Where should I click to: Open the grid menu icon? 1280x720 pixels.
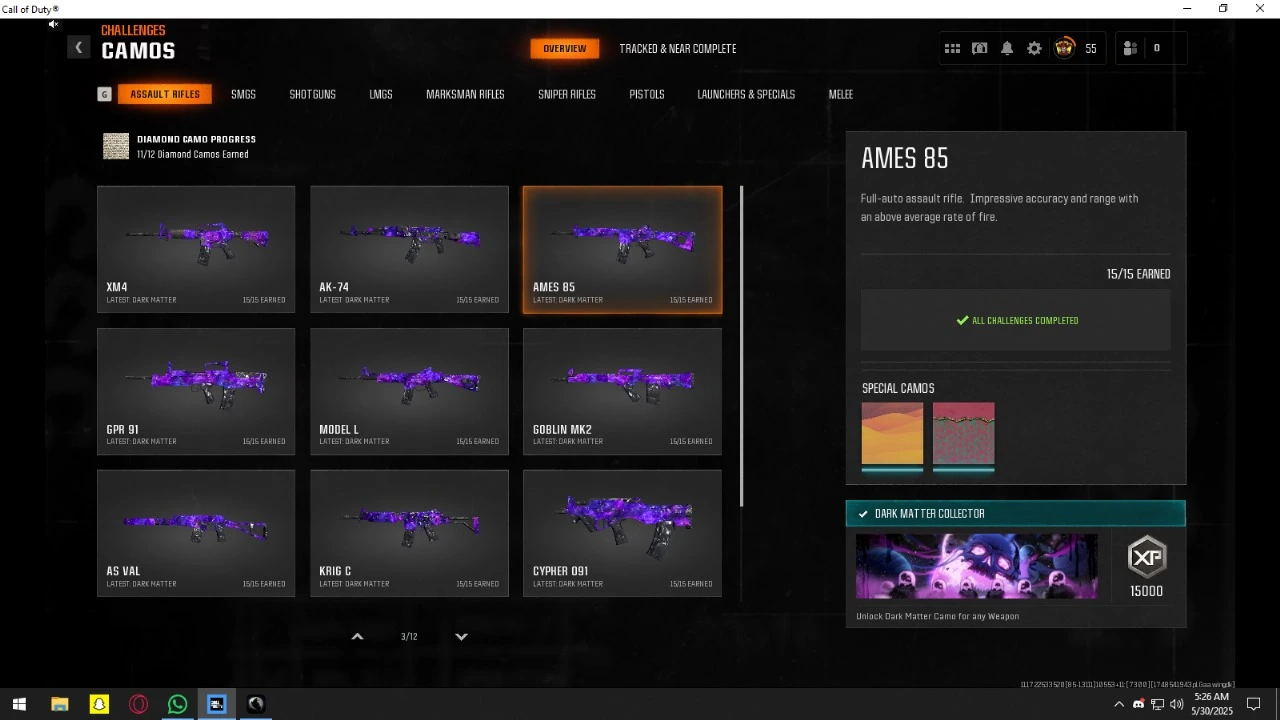click(952, 48)
